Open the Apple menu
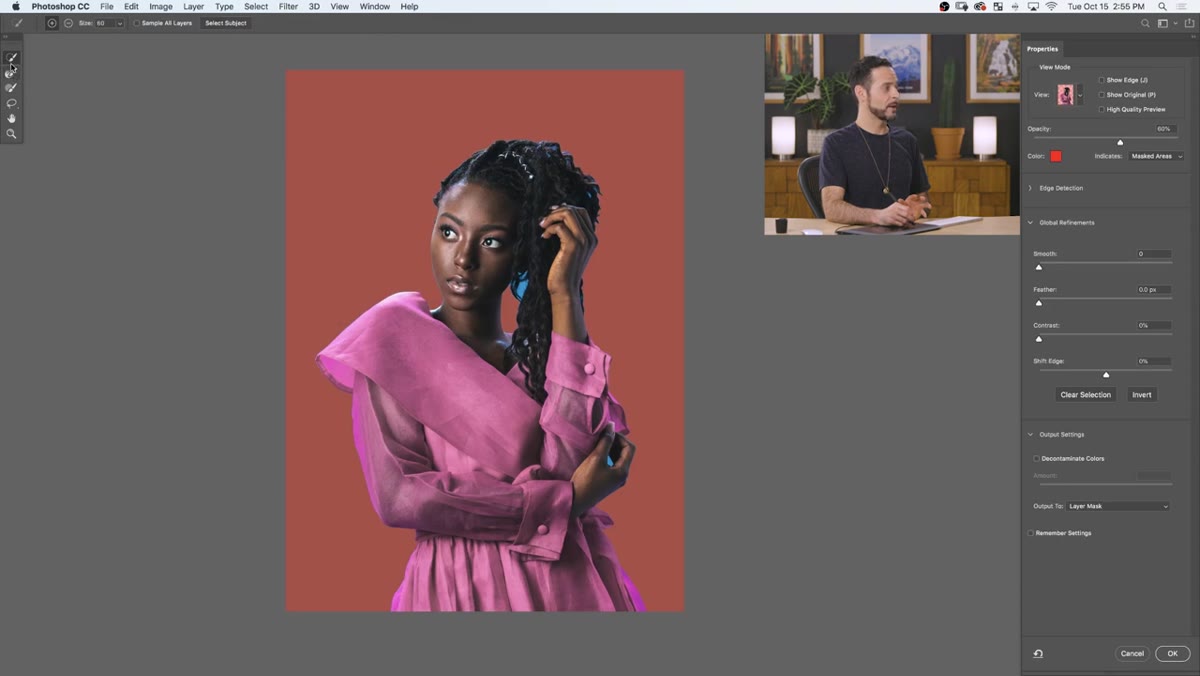The height and width of the screenshot is (676, 1200). (15, 6)
